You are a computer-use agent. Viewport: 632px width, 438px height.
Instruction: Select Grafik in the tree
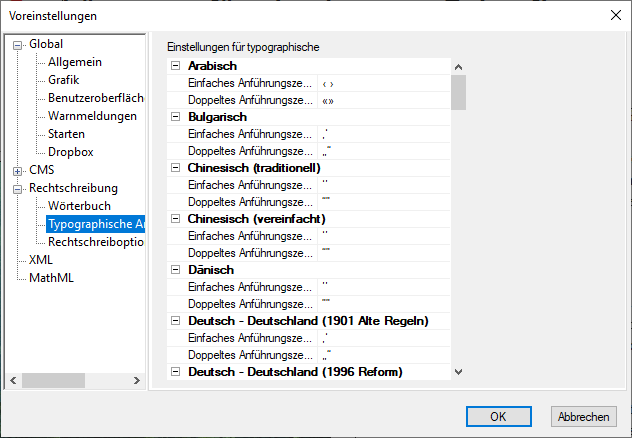tap(63, 80)
